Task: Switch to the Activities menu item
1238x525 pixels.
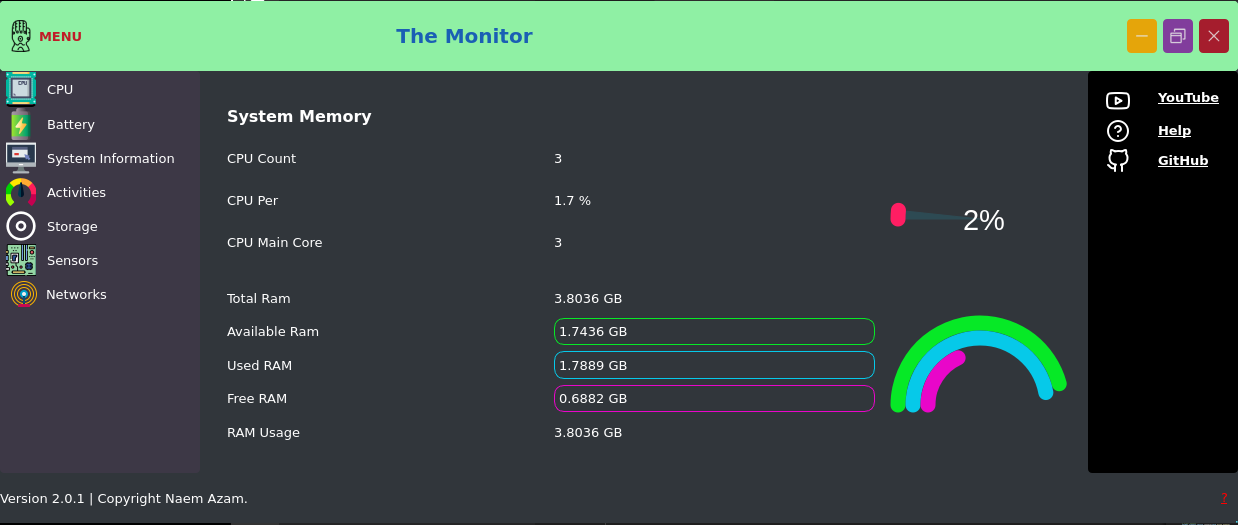Action: tap(76, 192)
